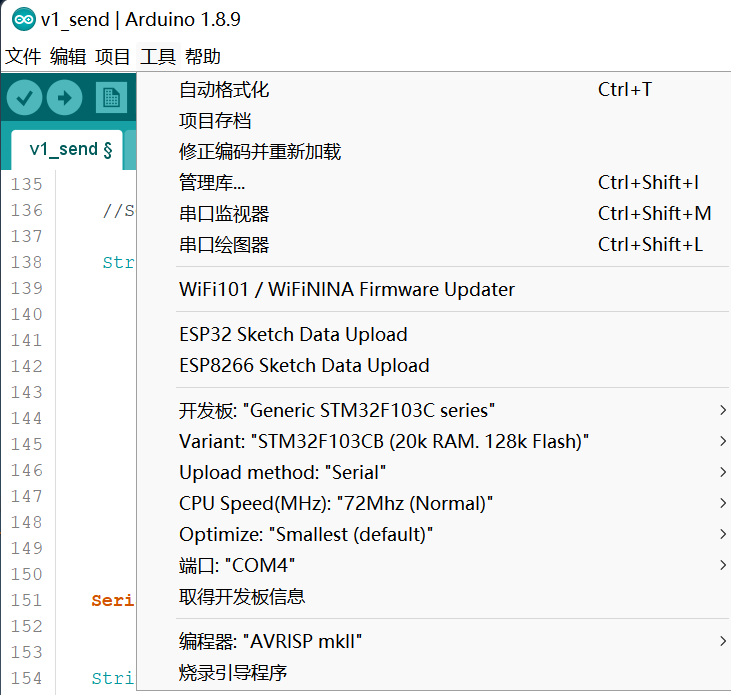Click the Arduino logo in title bar
The width and height of the screenshot is (731, 695).
click(23, 20)
